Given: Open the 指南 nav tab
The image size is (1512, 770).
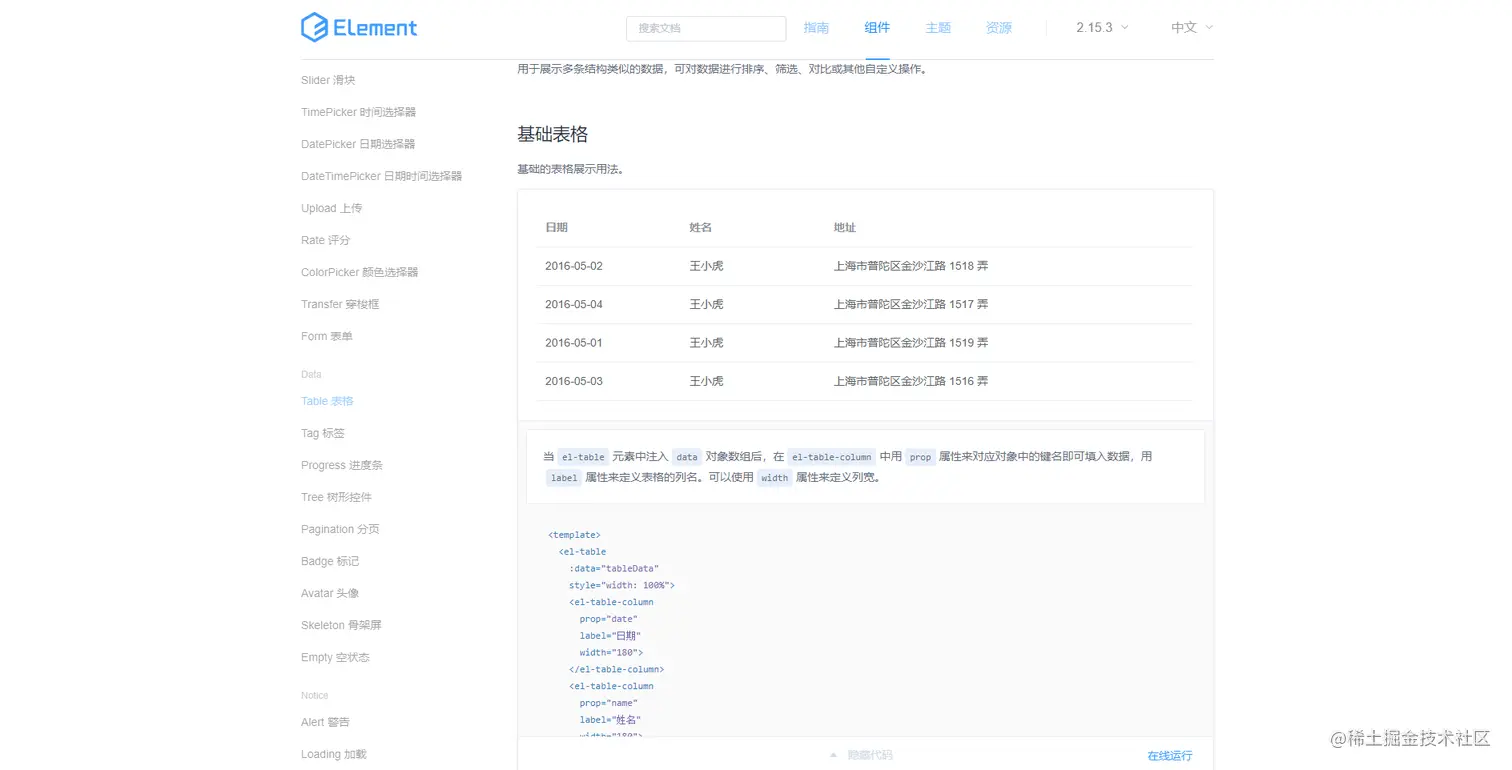Looking at the screenshot, I should (816, 28).
